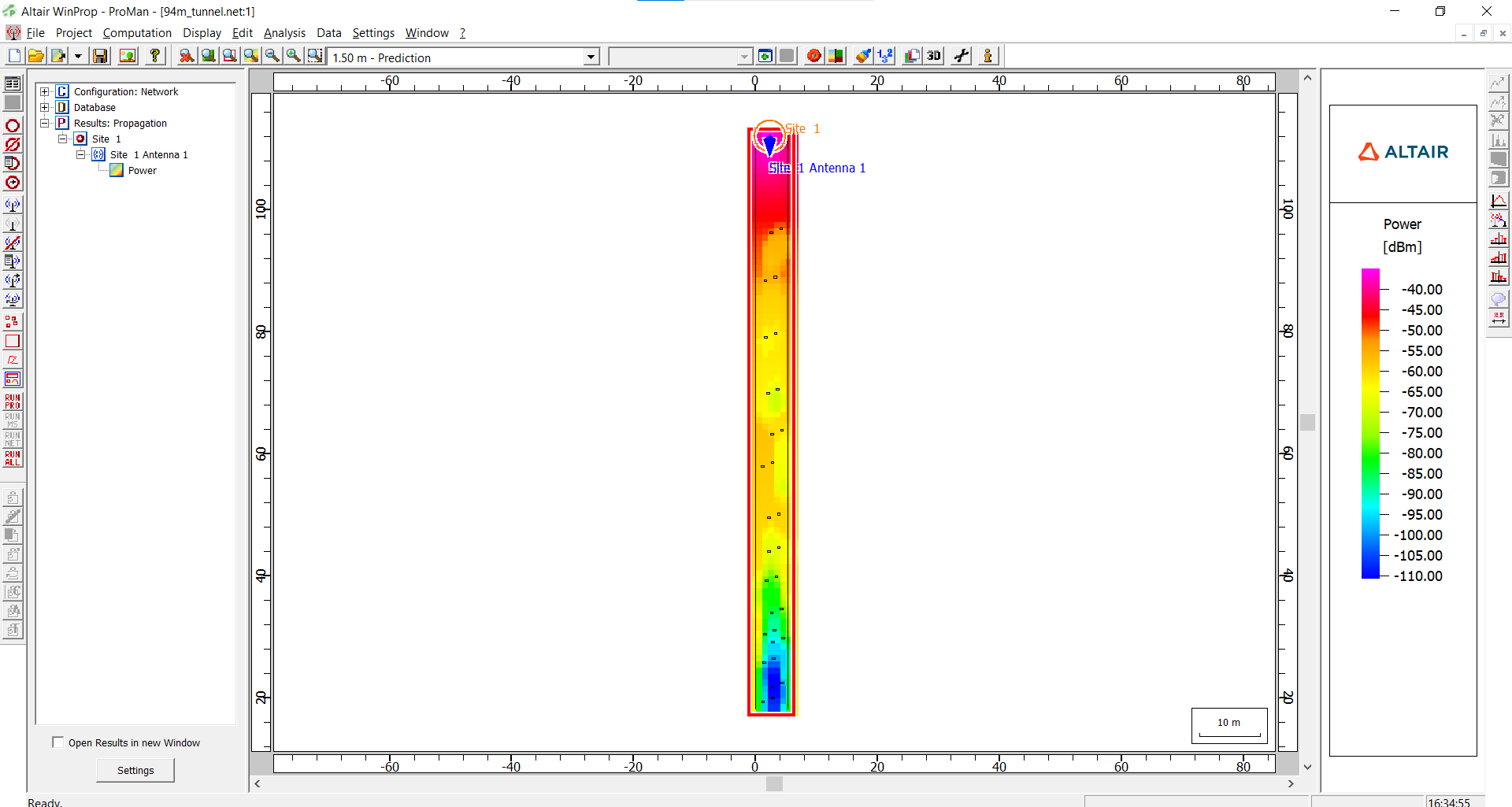Click the crossed-out antenna delete icon

(13, 243)
